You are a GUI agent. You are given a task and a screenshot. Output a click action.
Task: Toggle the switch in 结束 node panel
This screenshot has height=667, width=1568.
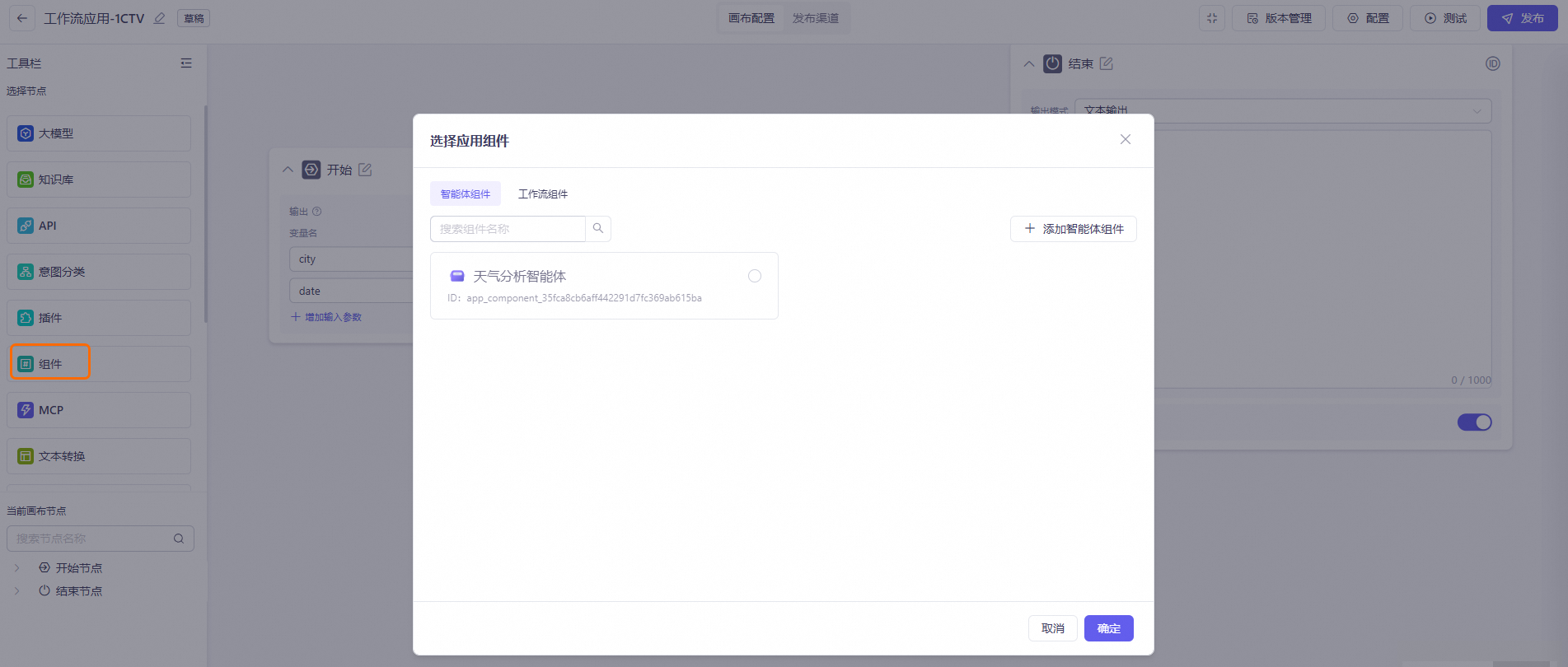coord(1475,422)
